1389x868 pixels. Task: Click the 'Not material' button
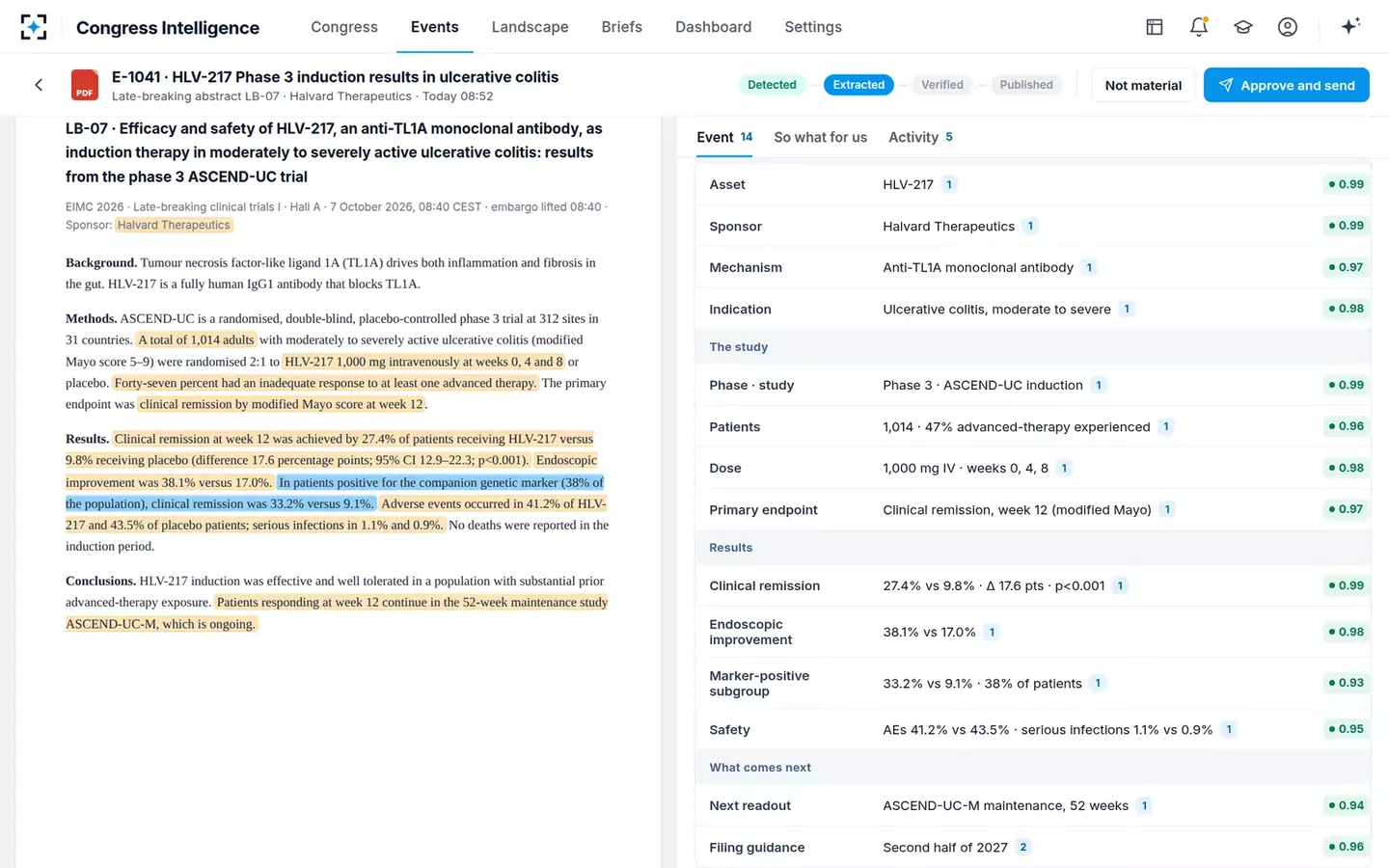click(x=1143, y=85)
